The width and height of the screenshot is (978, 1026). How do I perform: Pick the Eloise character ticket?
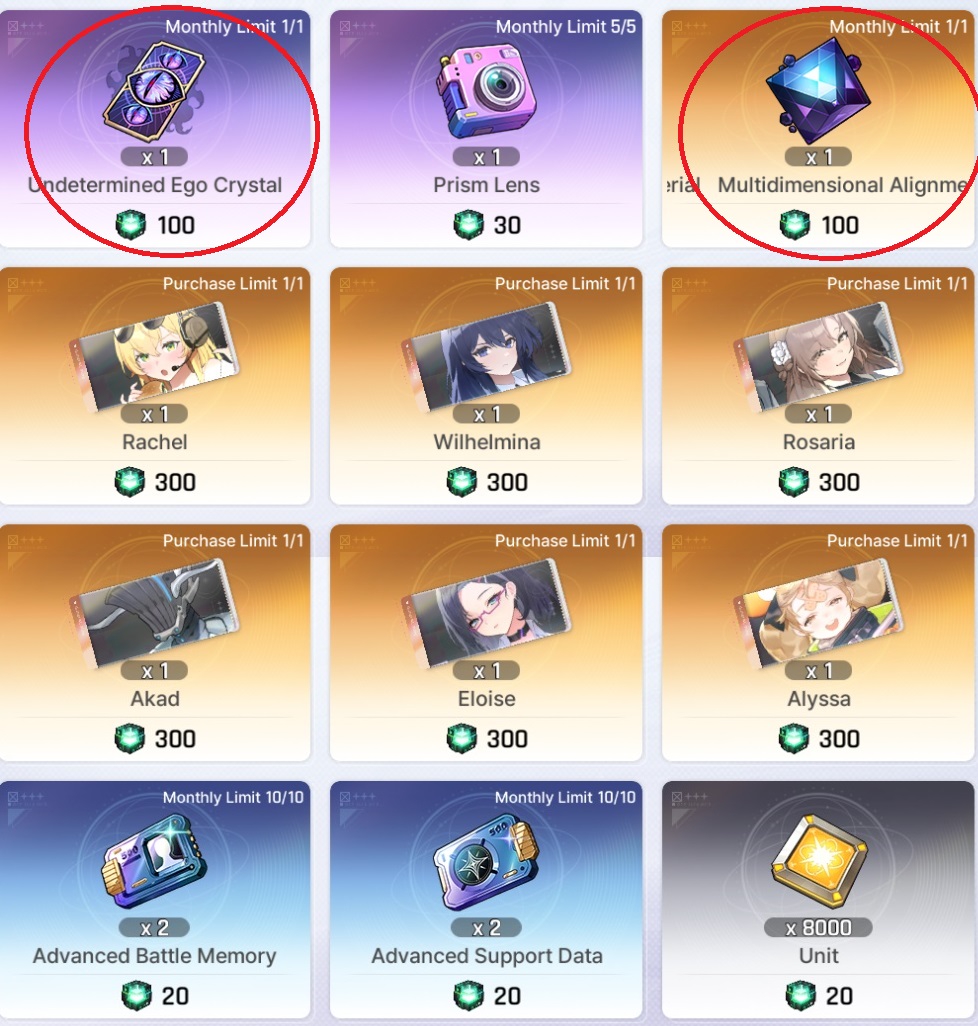[x=486, y=613]
